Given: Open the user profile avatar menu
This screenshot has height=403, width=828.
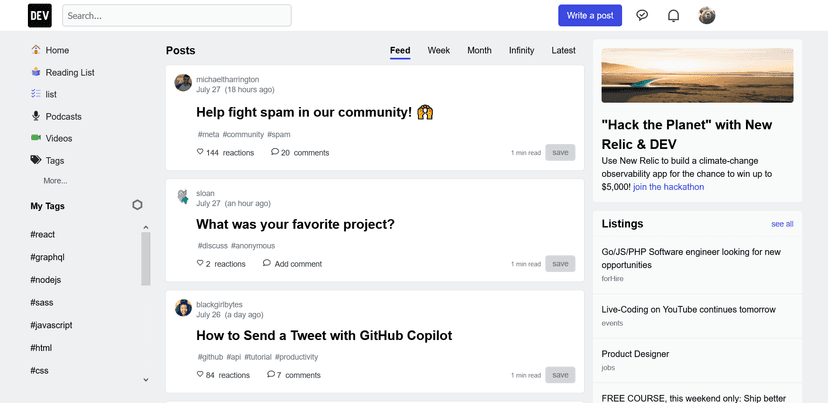Looking at the screenshot, I should (x=707, y=15).
